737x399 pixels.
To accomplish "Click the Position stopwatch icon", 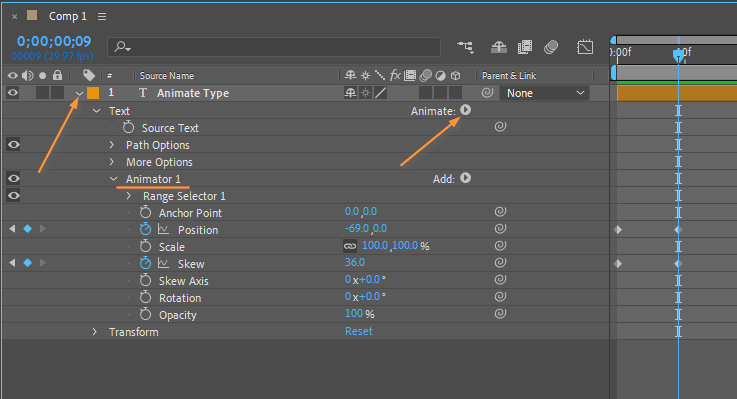I will click(x=145, y=229).
